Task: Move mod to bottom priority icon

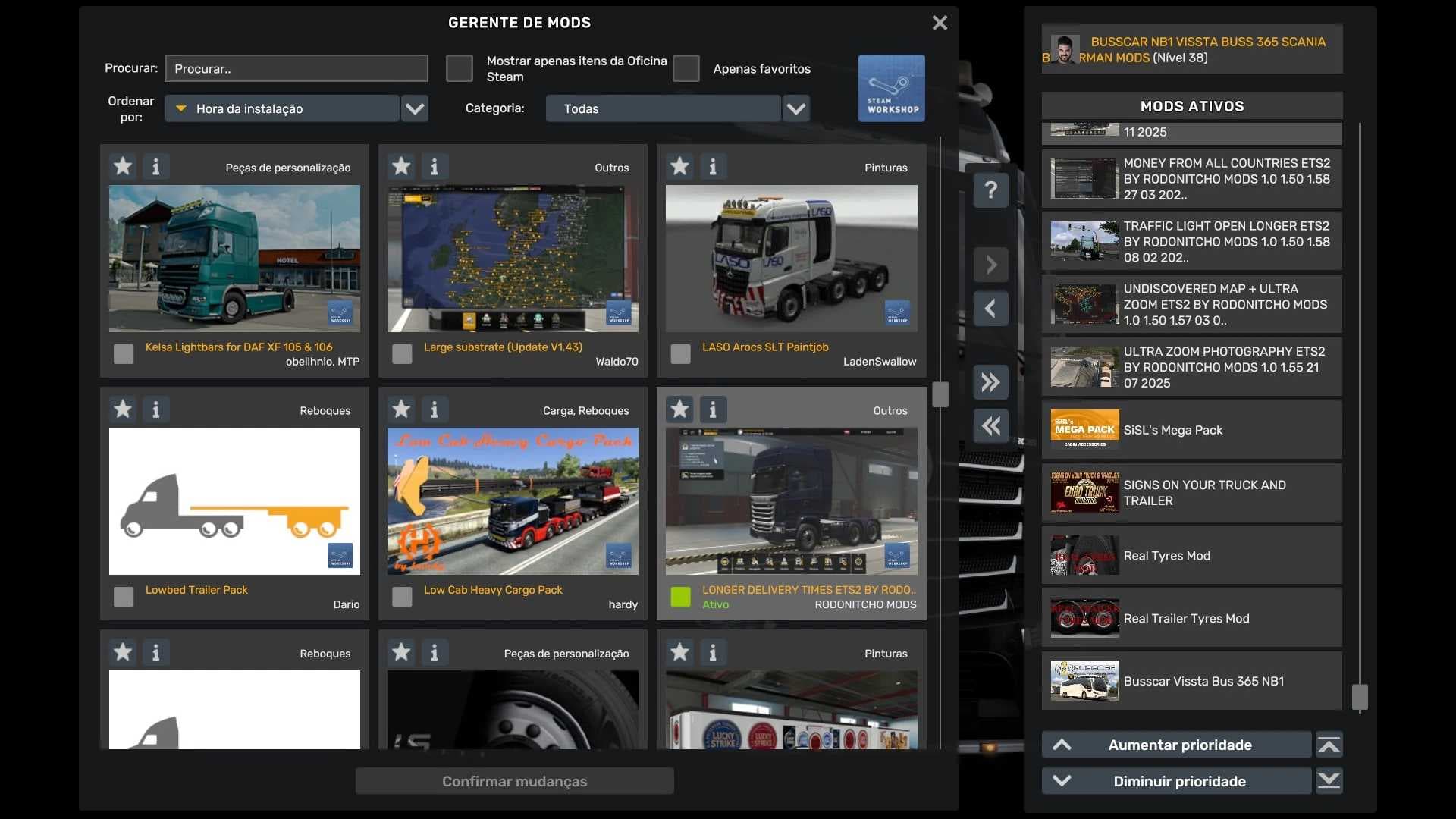Action: 1329,781
